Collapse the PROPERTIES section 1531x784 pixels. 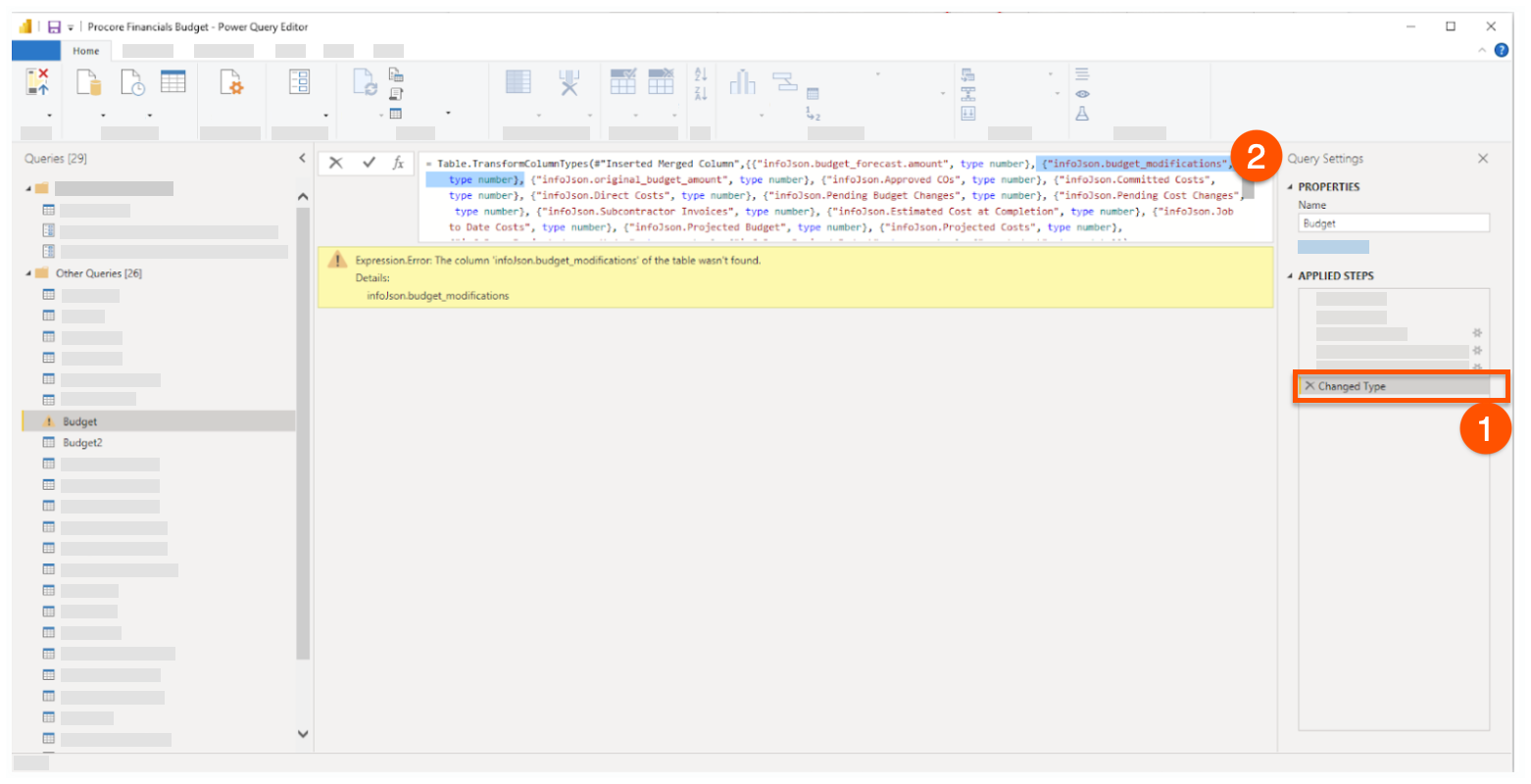click(1290, 187)
